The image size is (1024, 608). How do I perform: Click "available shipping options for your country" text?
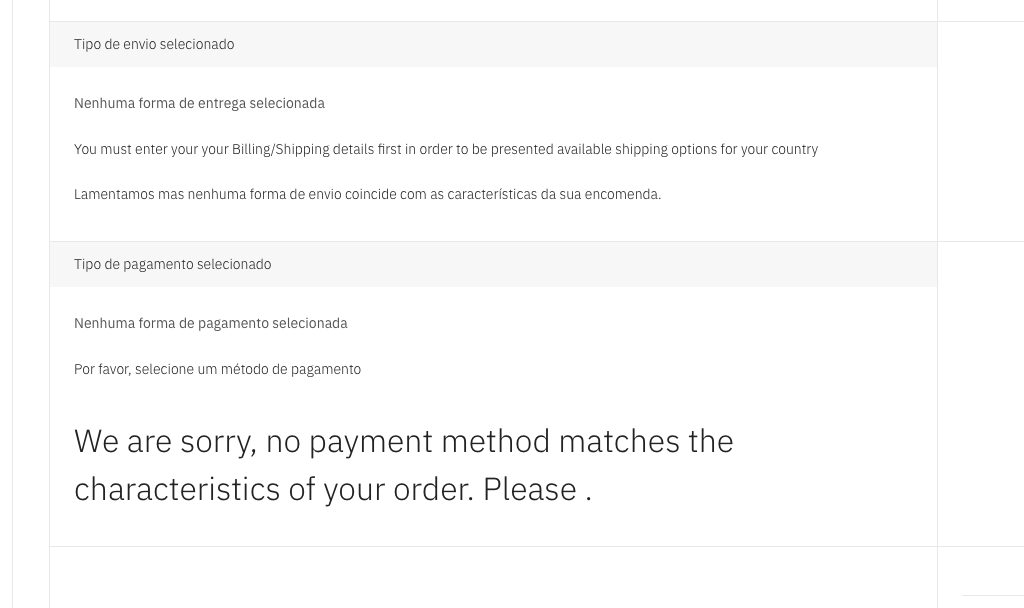click(687, 149)
